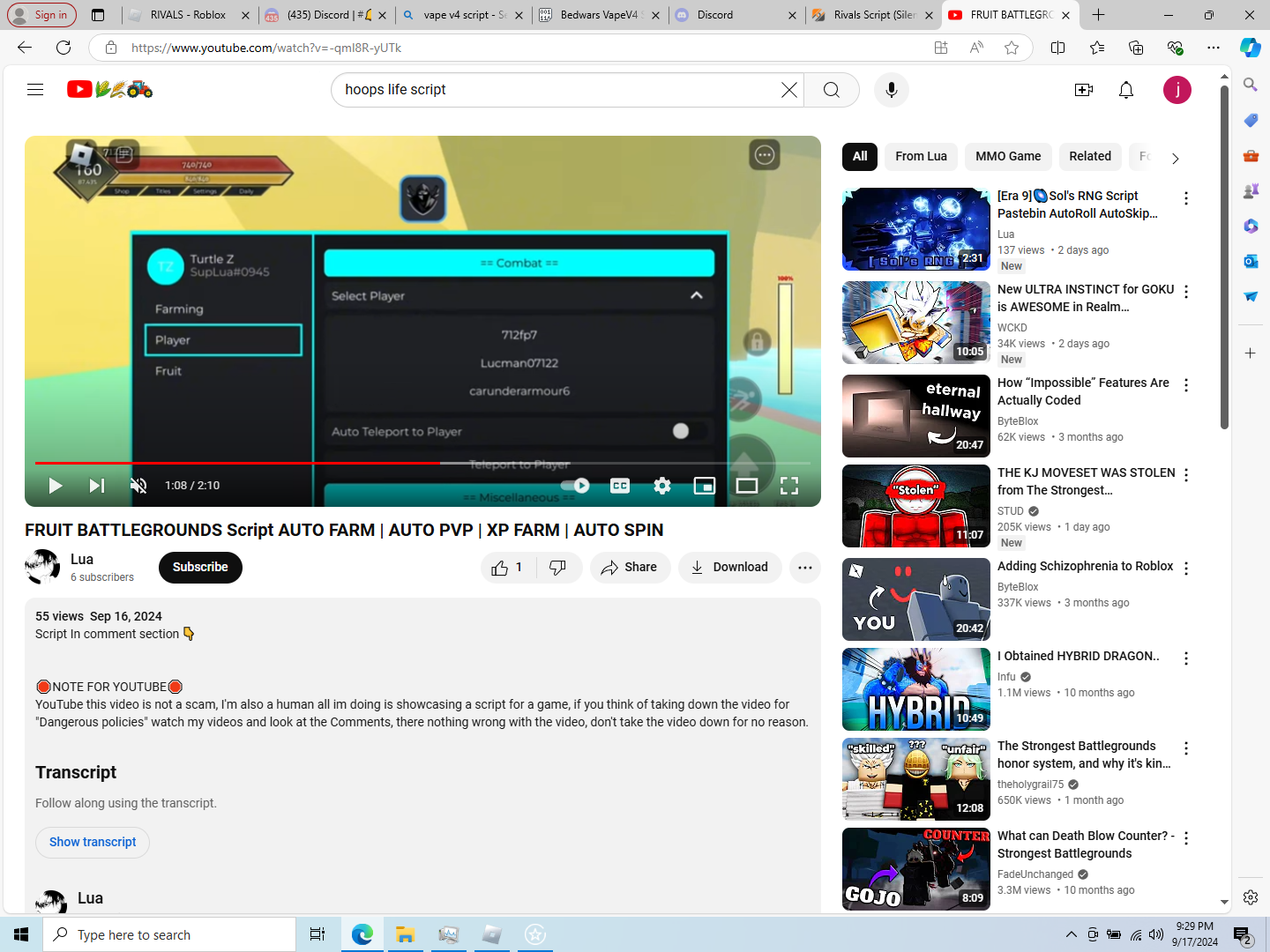Open the player overlay more-options icon
1270x952 pixels.
pyautogui.click(x=765, y=156)
